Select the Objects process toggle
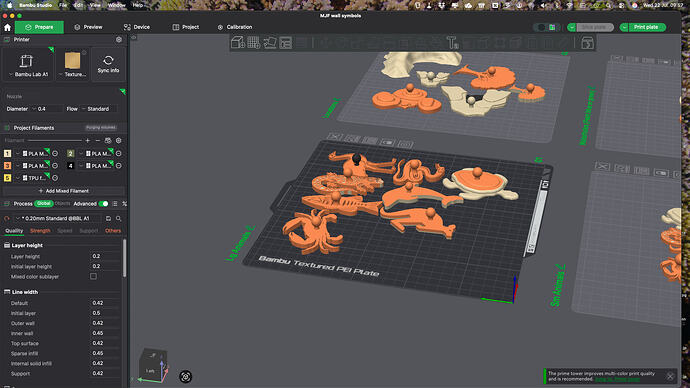Image resolution: width=690 pixels, height=388 pixels. 62,204
